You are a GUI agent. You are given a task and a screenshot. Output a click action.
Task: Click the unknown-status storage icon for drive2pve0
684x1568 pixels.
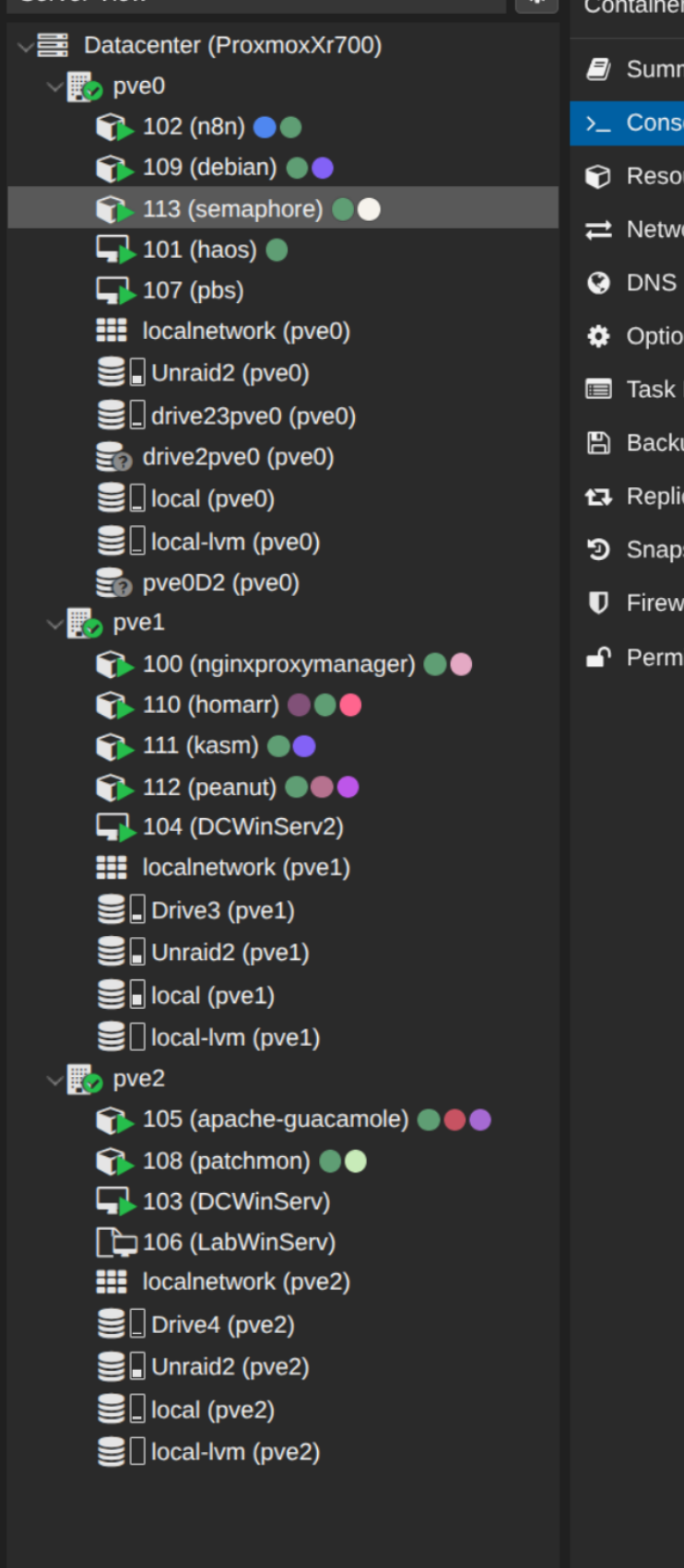coord(114,457)
